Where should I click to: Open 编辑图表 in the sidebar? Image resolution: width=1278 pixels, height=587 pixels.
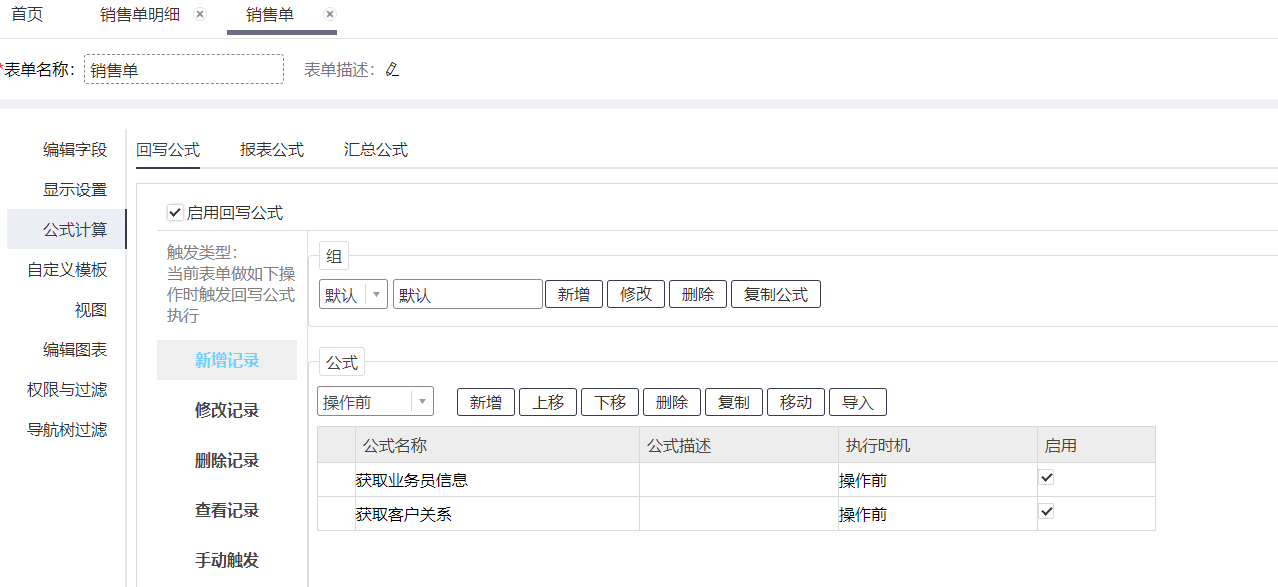click(x=75, y=349)
